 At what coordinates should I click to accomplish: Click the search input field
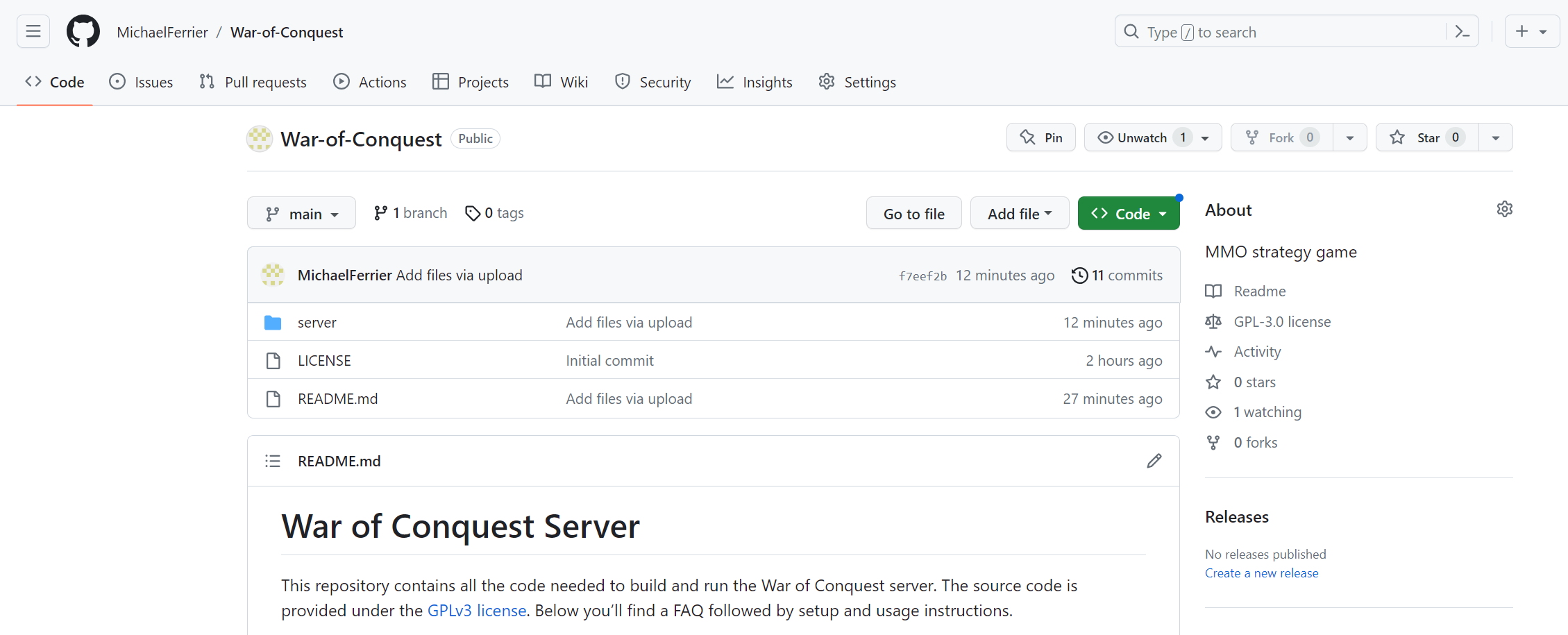(1295, 32)
